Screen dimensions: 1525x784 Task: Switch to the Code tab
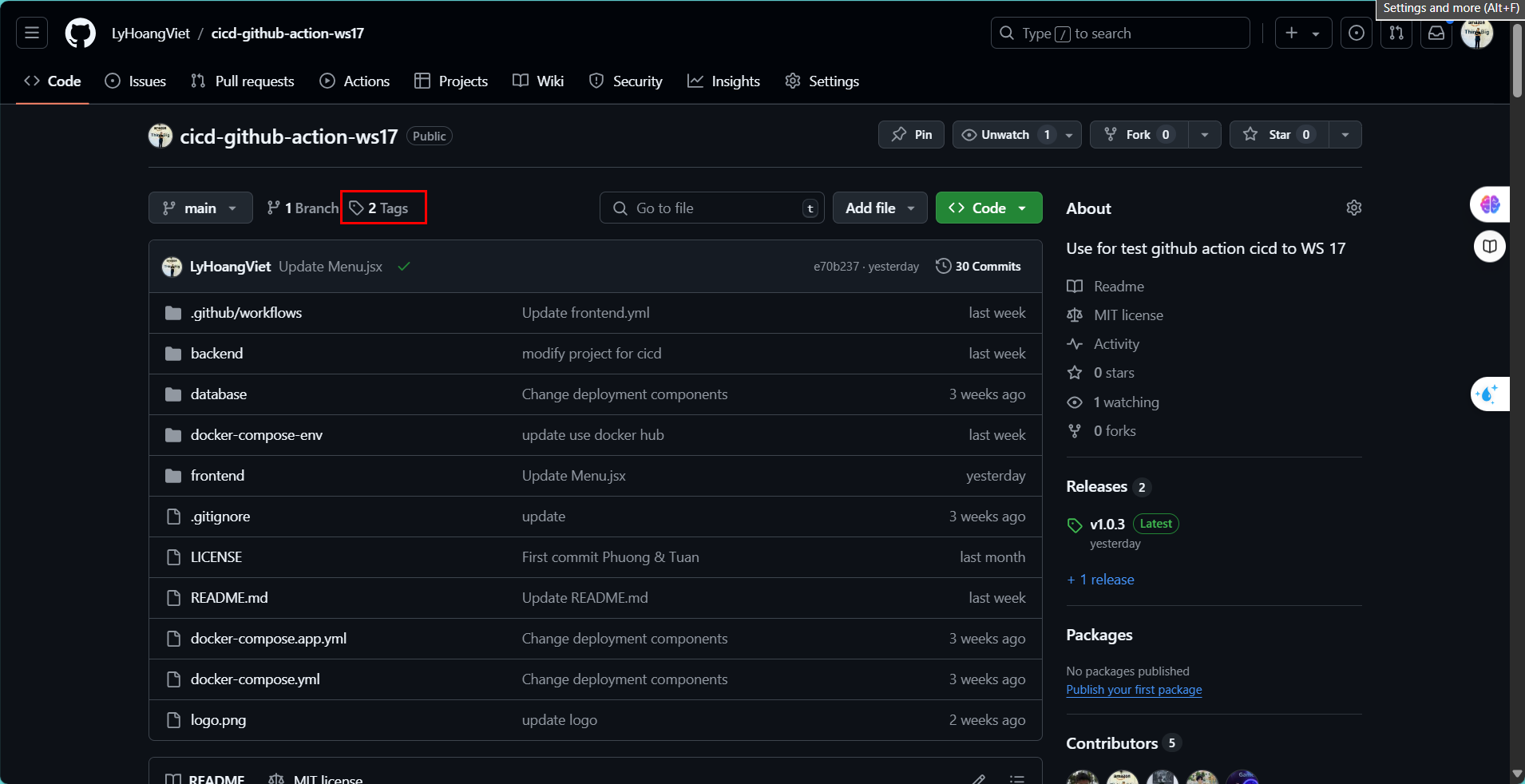coord(53,81)
